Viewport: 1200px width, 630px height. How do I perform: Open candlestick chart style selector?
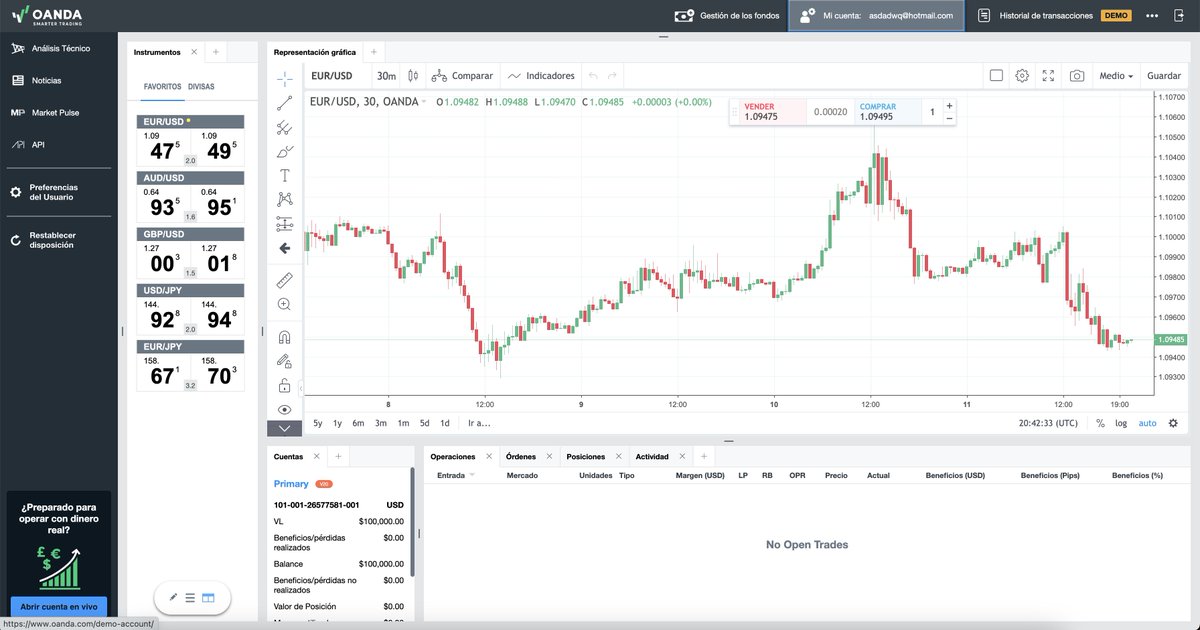pyautogui.click(x=411, y=76)
